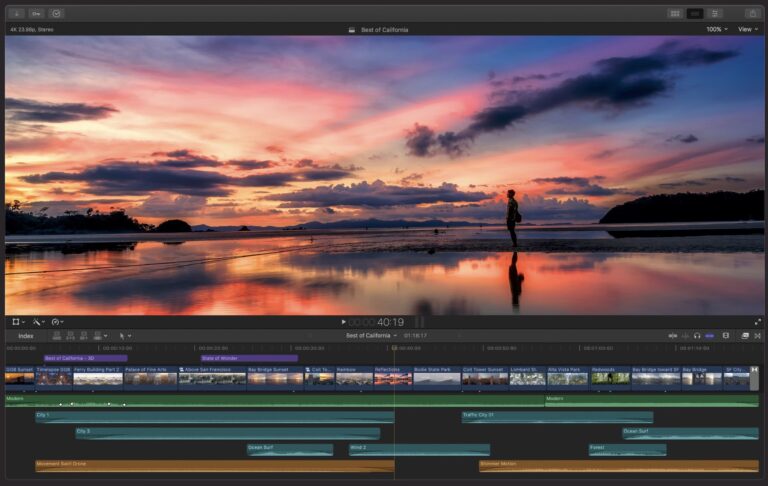Open the Keyword Editor key icon
Screen dimensions: 768x486
coord(36,13)
